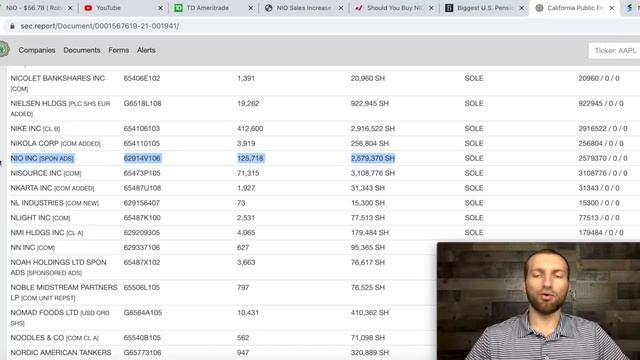
Task: Click NICOLET BANKSHARES INC row name
Action: point(58,83)
